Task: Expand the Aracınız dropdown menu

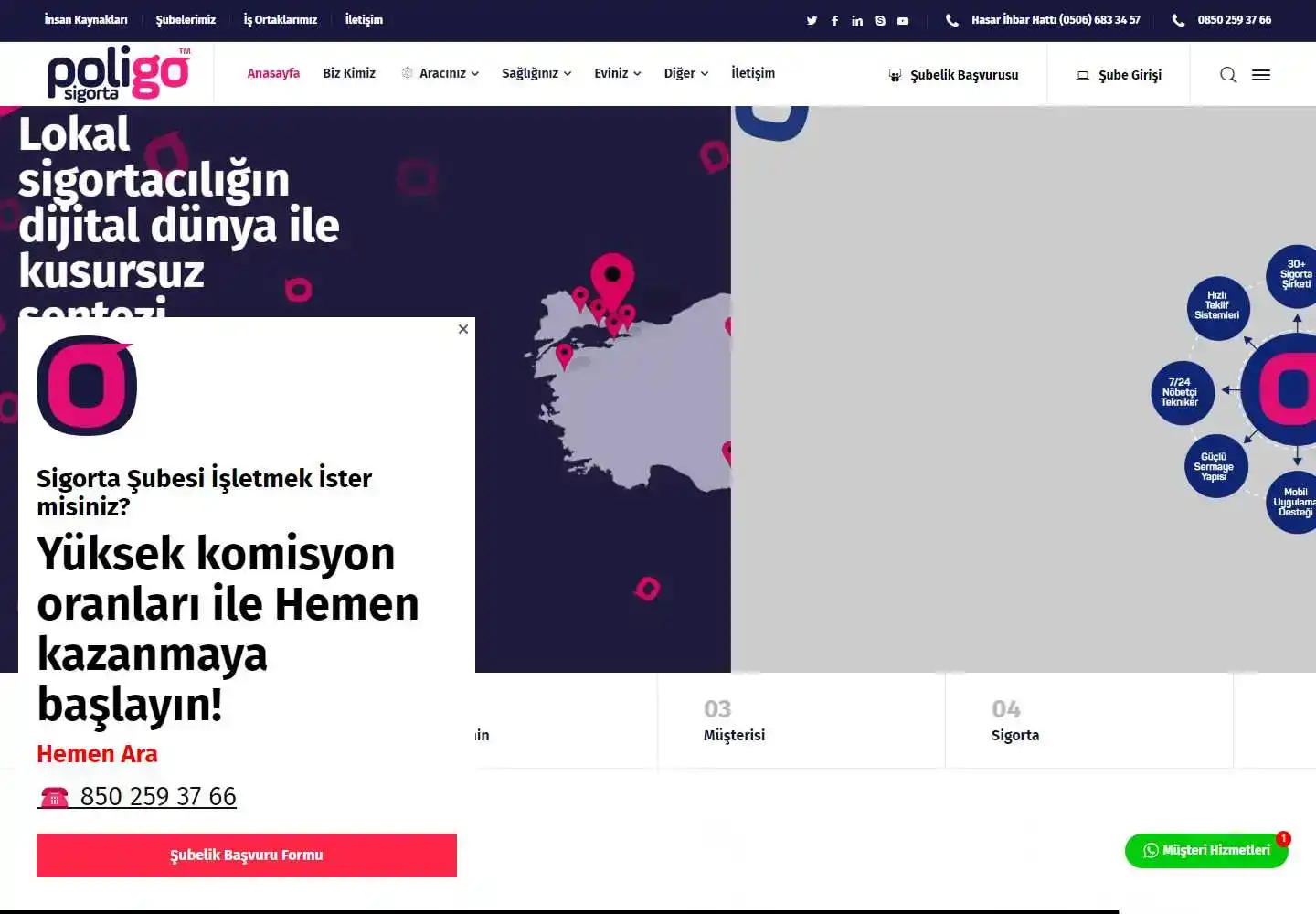Action: click(x=440, y=73)
